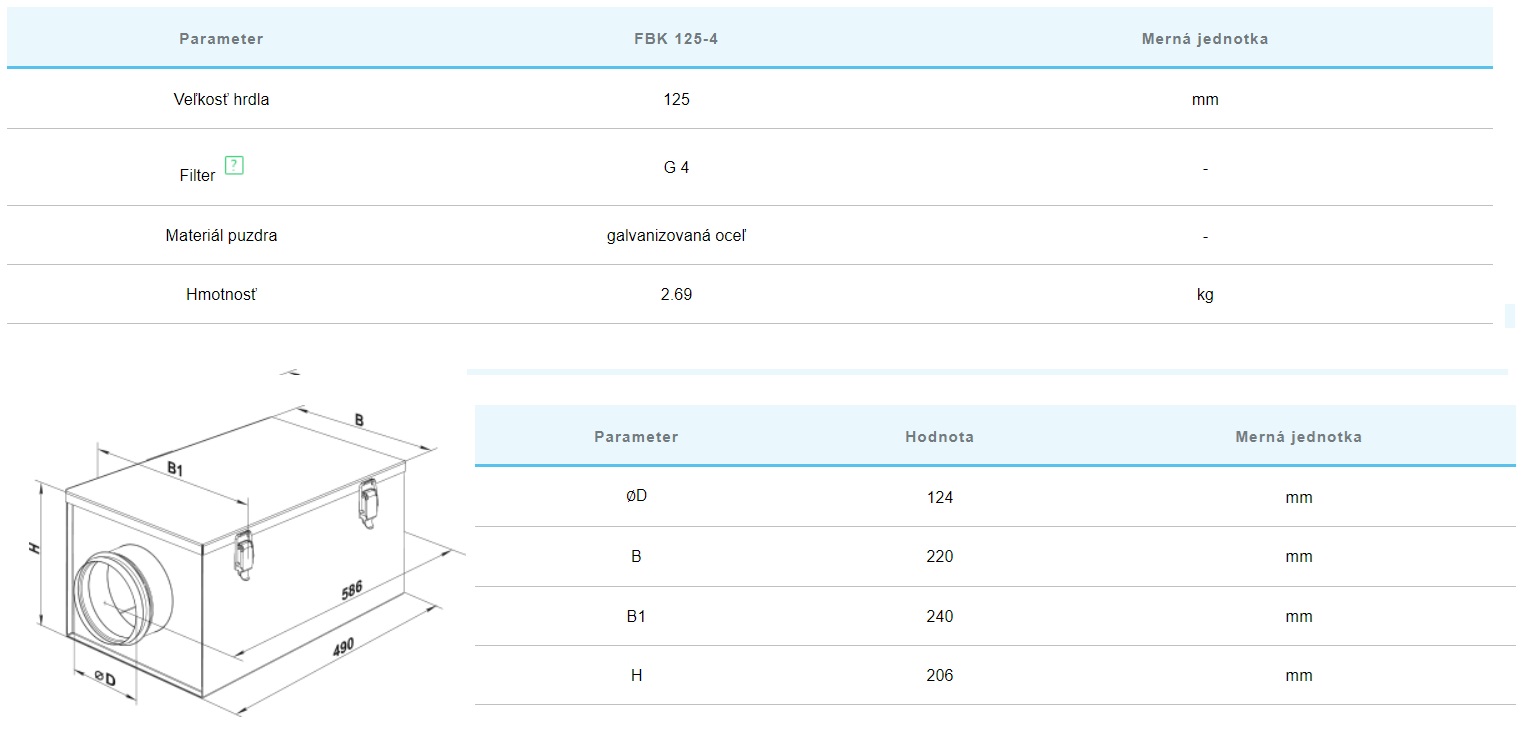Select the Filter row label text
This screenshot has height=741, width=1532.
point(198,175)
